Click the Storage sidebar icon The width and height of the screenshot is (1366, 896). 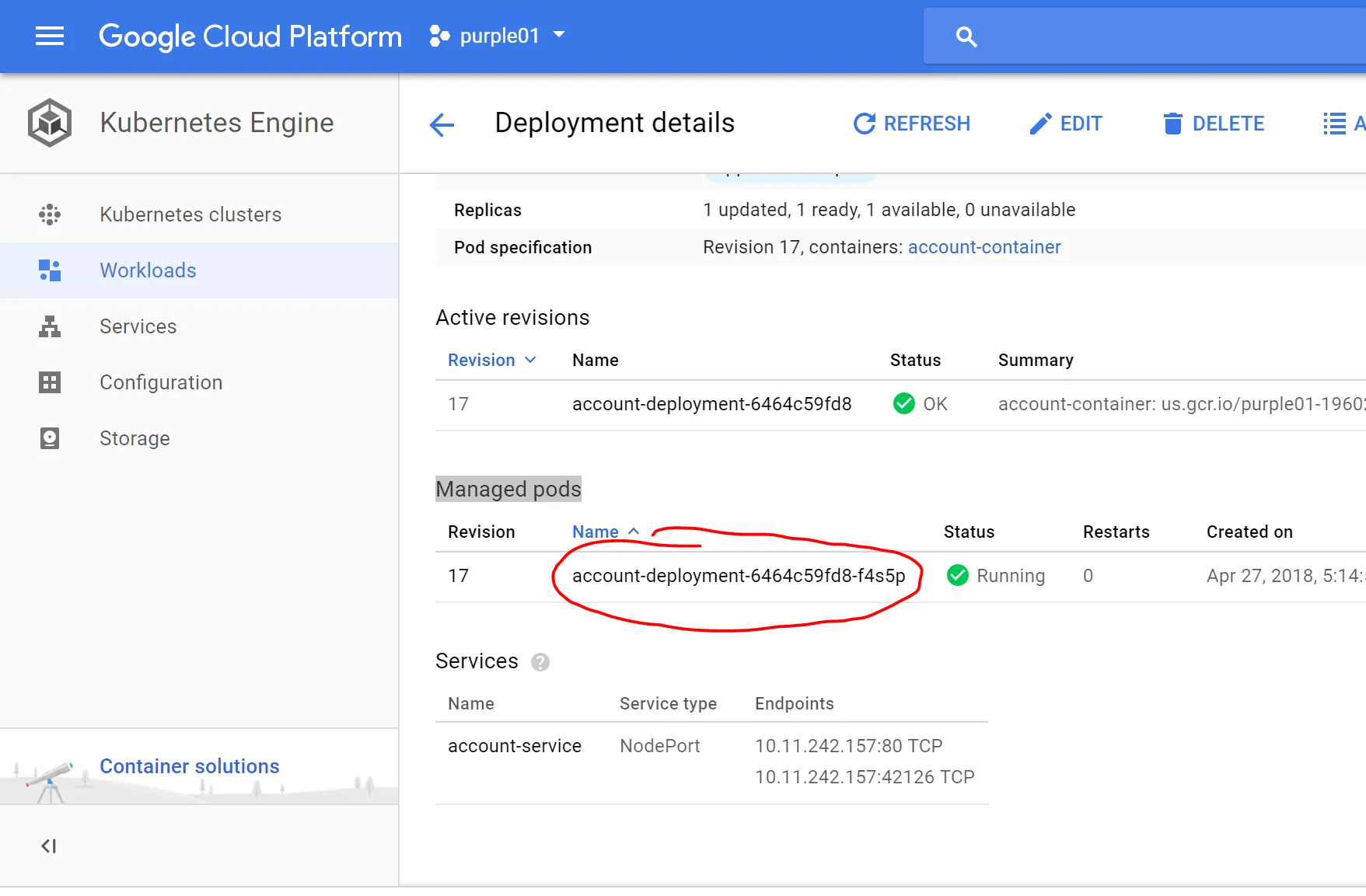(x=50, y=438)
